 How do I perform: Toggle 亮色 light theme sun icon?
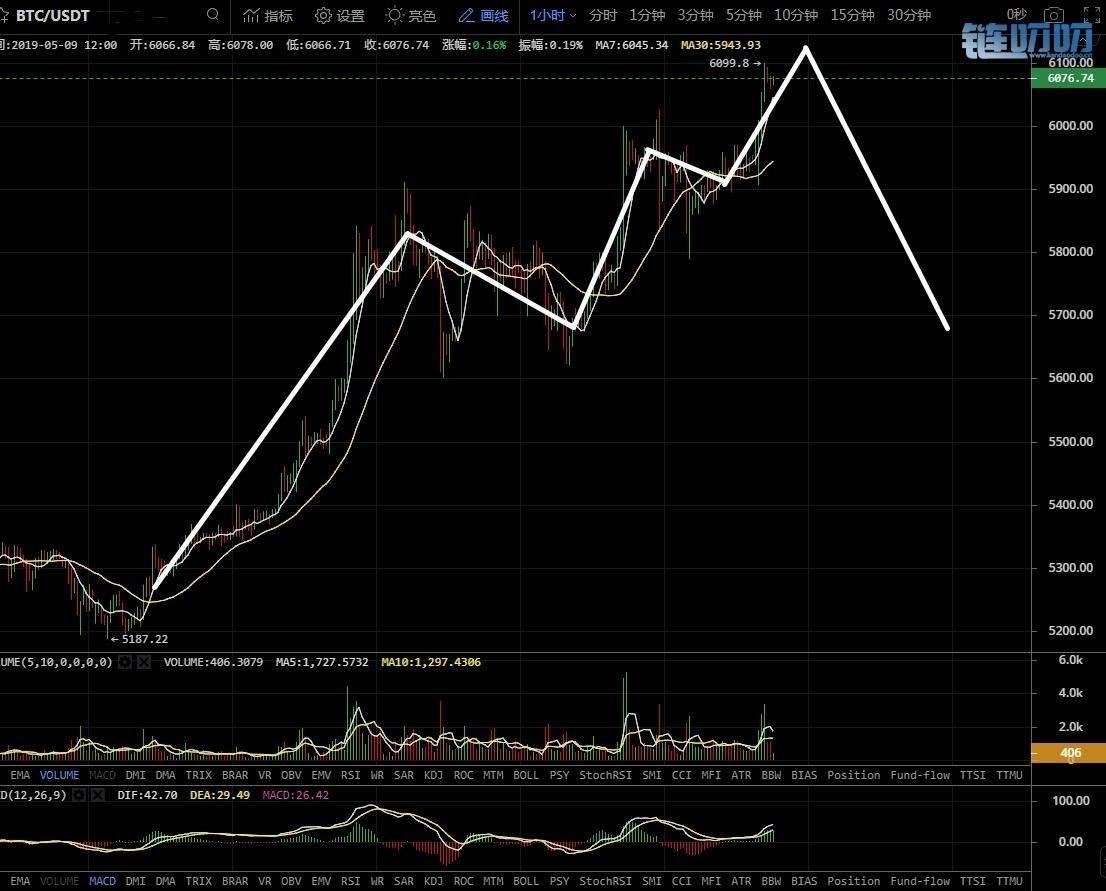click(394, 15)
